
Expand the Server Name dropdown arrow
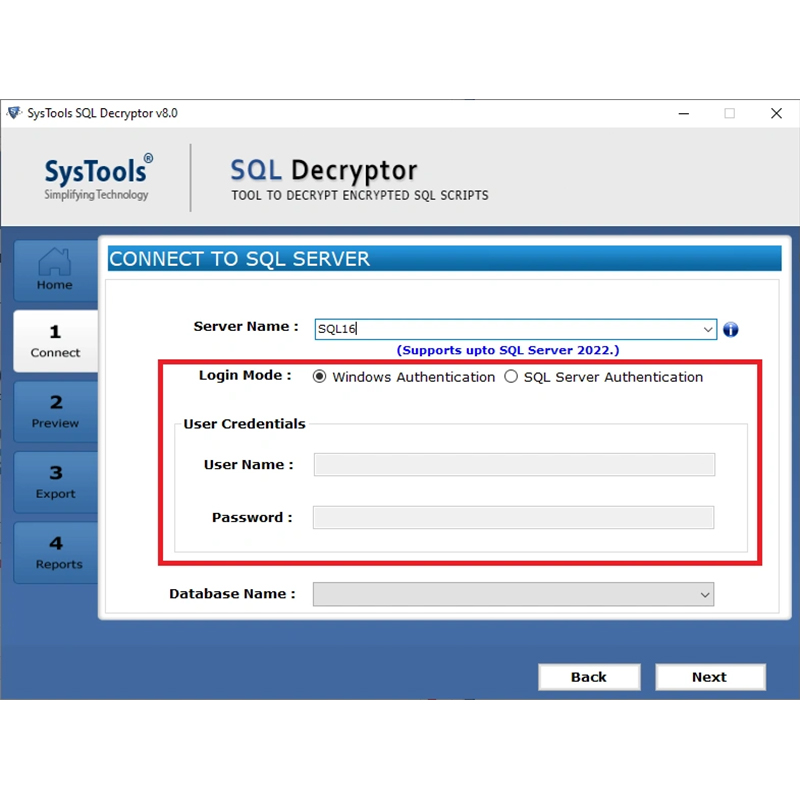pos(708,329)
